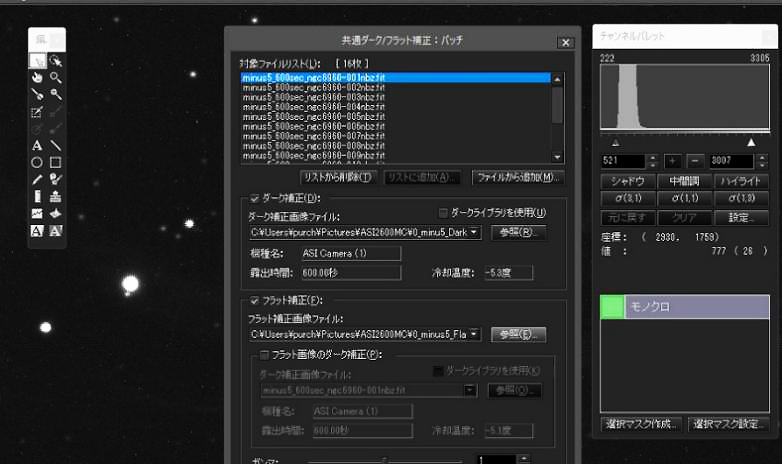
Task: Open the dark correction image file dropdown
Action: click(x=474, y=232)
